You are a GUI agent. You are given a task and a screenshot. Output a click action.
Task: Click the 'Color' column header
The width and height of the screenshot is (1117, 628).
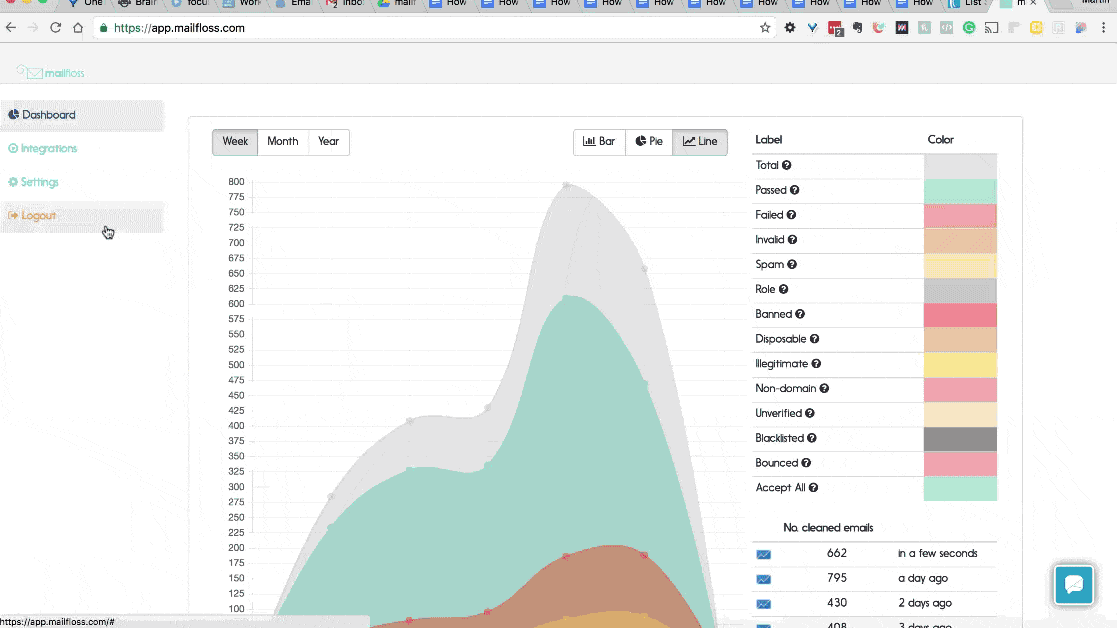click(940, 140)
